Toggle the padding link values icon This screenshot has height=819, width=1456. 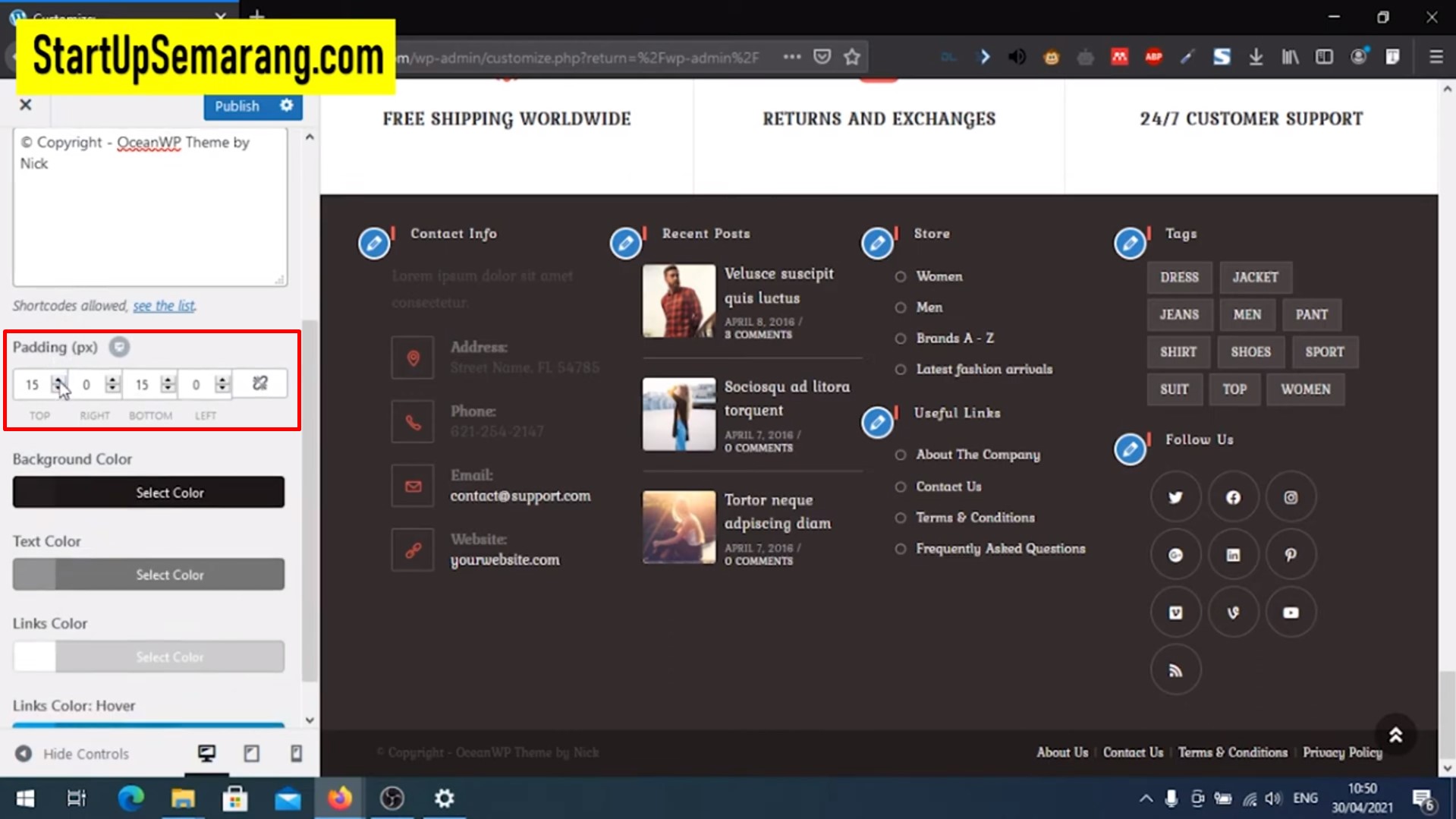coord(260,383)
